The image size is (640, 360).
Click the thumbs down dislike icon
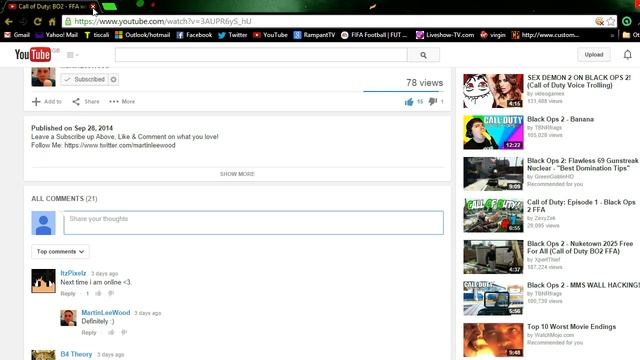[433, 102]
